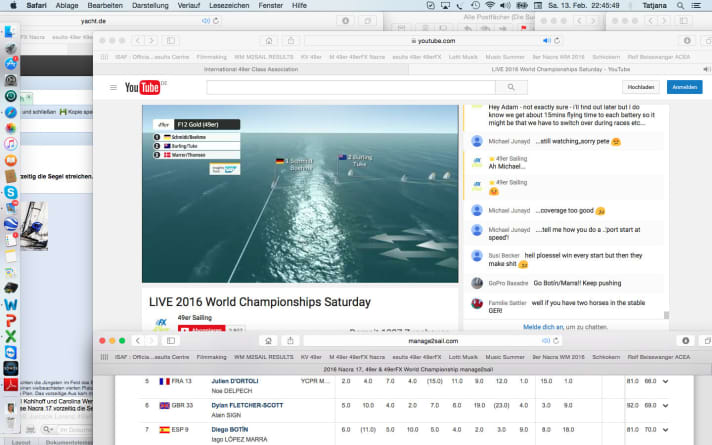
Task: Reload the youtube.com page
Action: [557, 40]
